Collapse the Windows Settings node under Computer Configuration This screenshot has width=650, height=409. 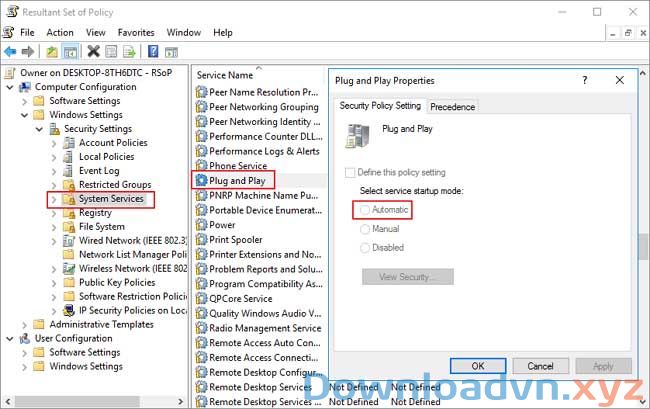tap(24, 115)
